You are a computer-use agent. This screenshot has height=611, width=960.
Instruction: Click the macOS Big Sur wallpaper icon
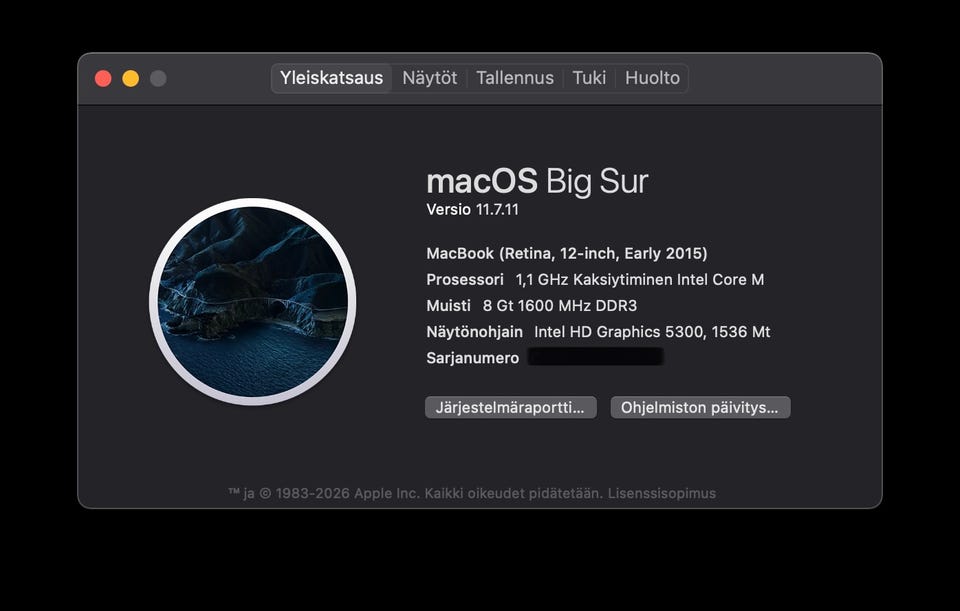253,302
